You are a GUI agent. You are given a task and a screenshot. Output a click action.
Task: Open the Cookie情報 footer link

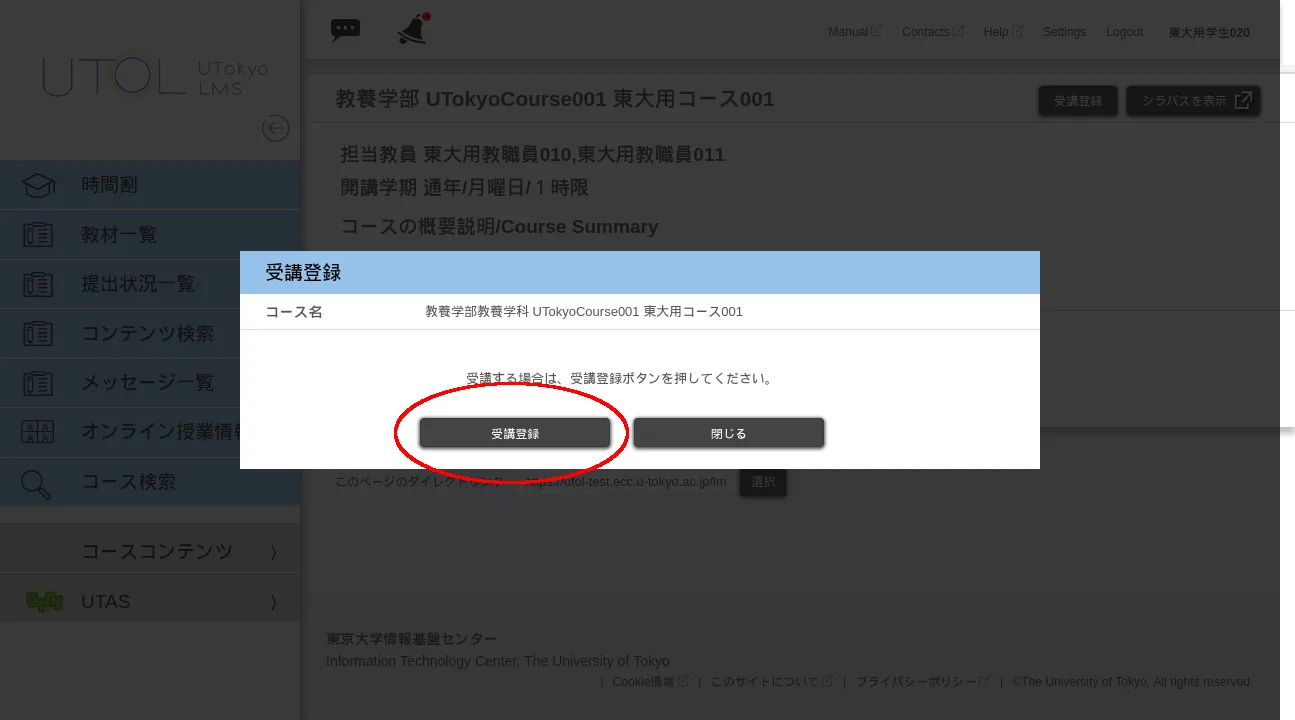pos(644,681)
